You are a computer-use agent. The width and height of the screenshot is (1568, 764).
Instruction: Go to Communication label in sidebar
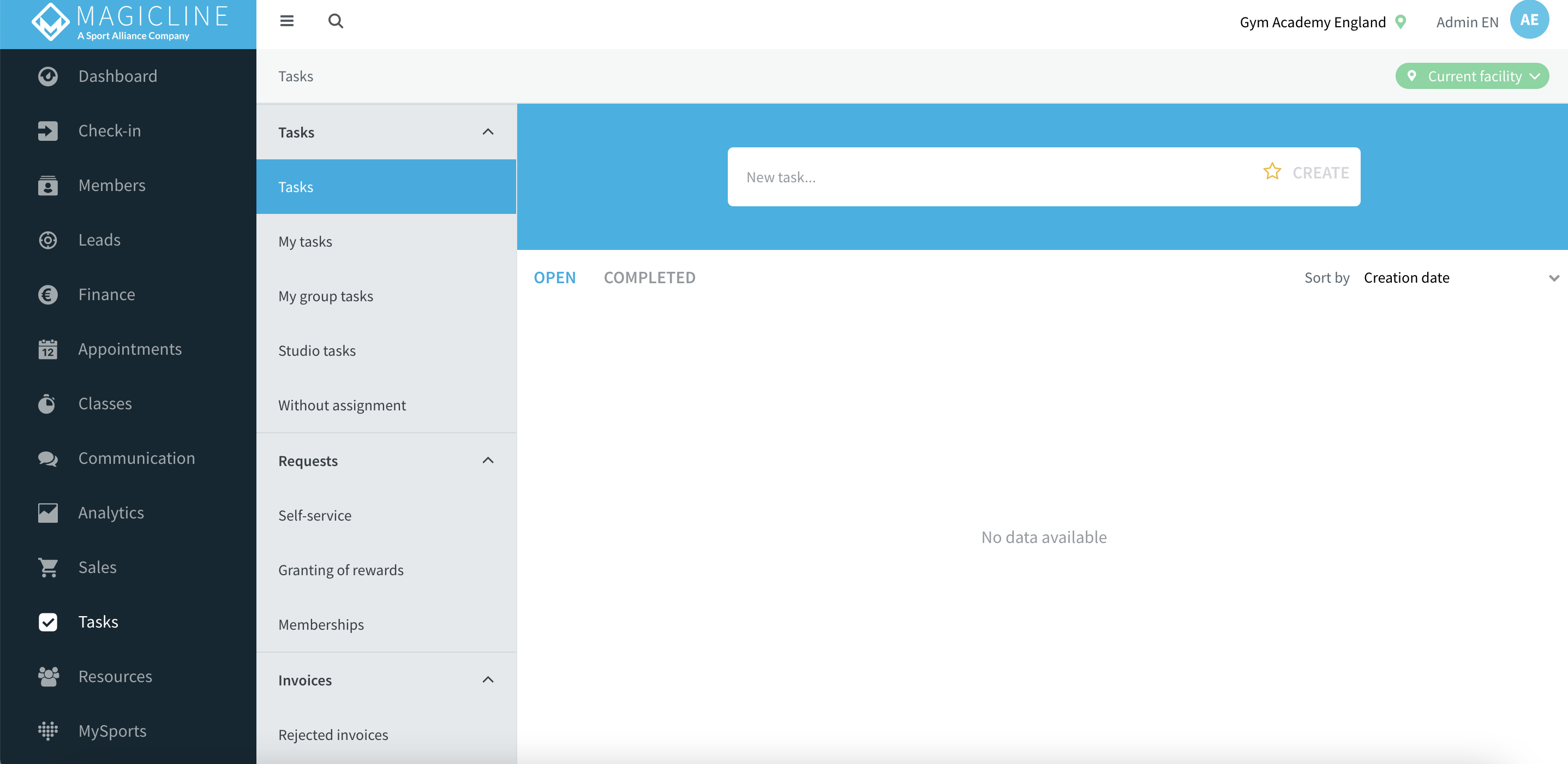(x=136, y=458)
